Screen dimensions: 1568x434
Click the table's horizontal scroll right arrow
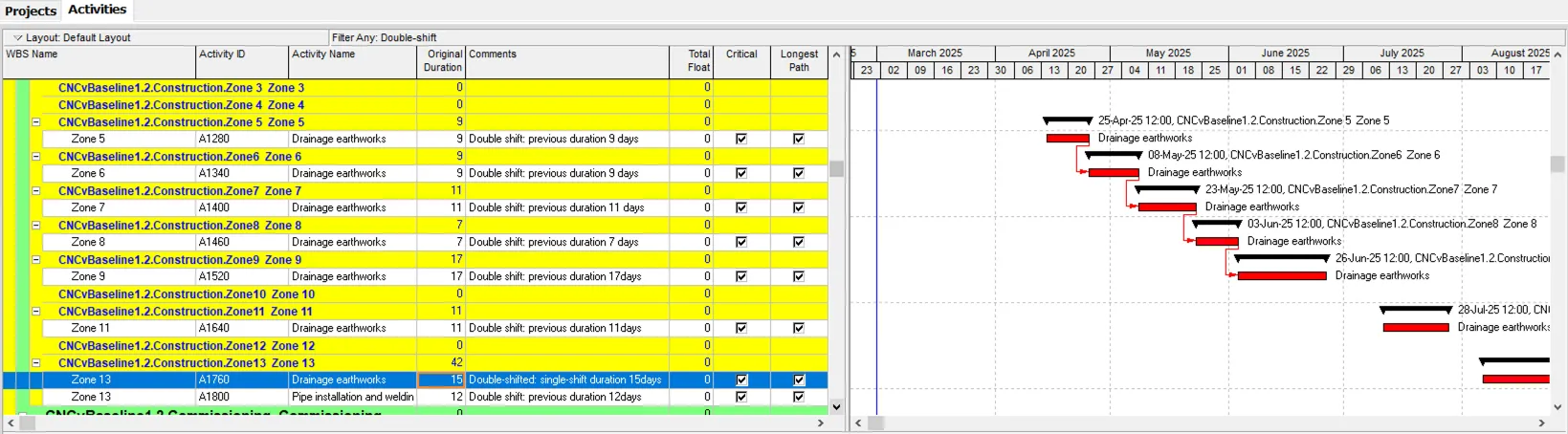pos(820,423)
